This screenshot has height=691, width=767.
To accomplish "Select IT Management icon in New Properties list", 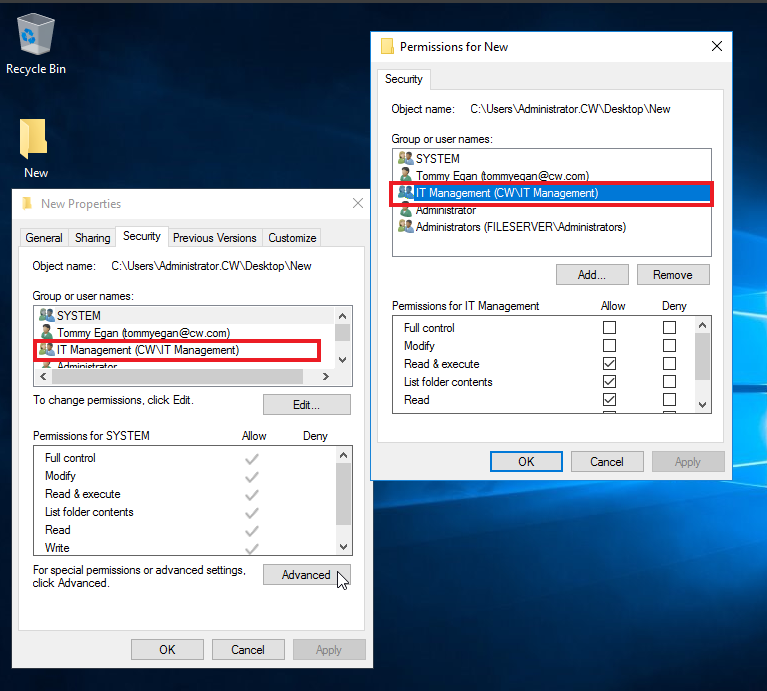I will click(x=46, y=350).
